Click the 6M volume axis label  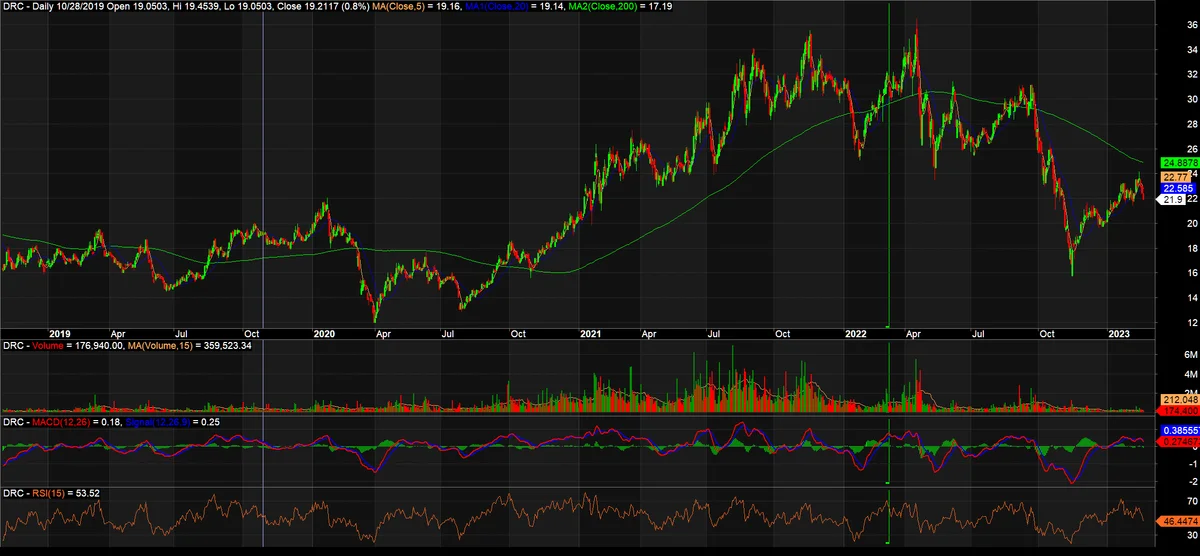[x=1190, y=355]
